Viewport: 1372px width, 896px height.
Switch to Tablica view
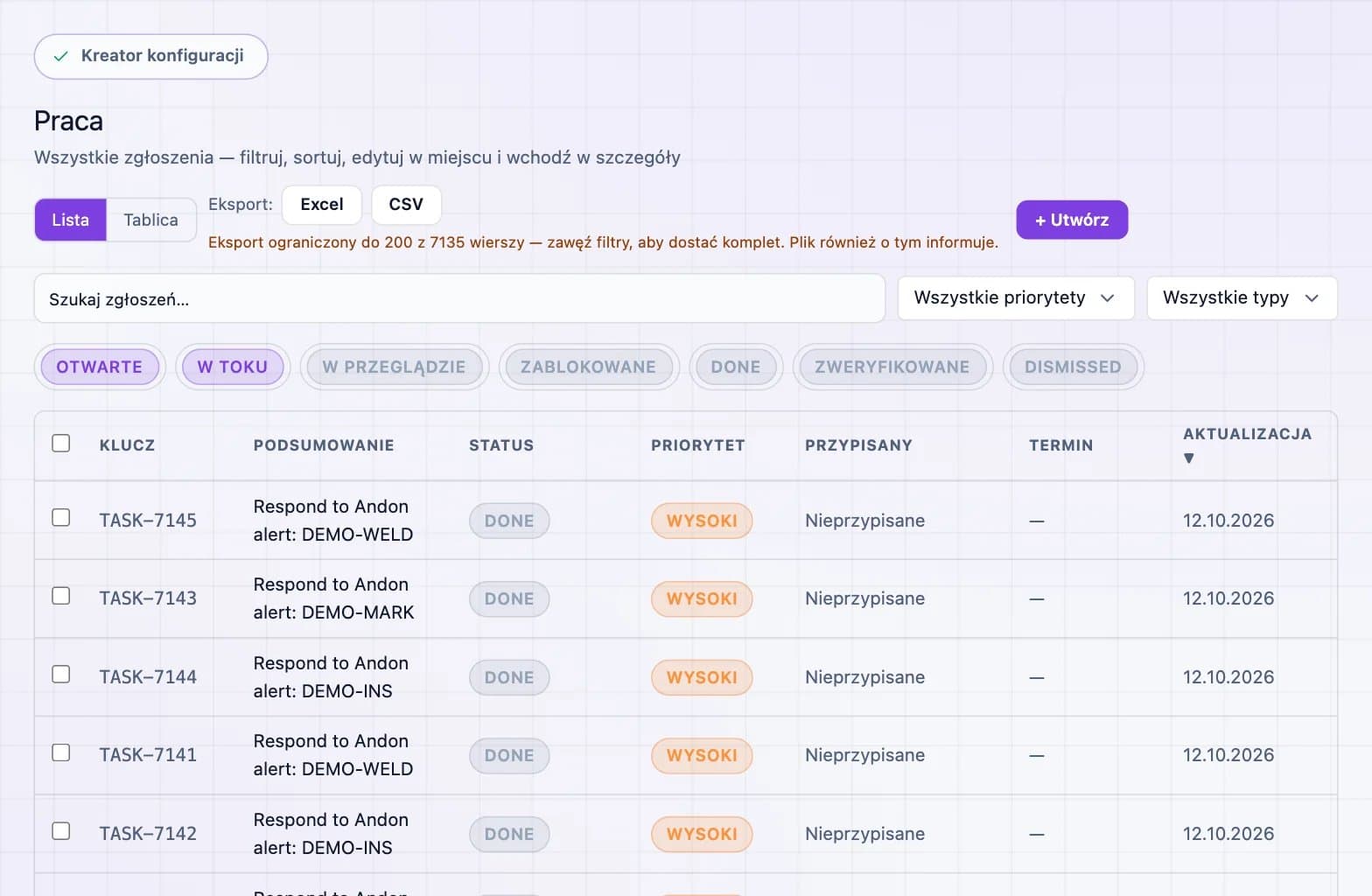click(150, 220)
